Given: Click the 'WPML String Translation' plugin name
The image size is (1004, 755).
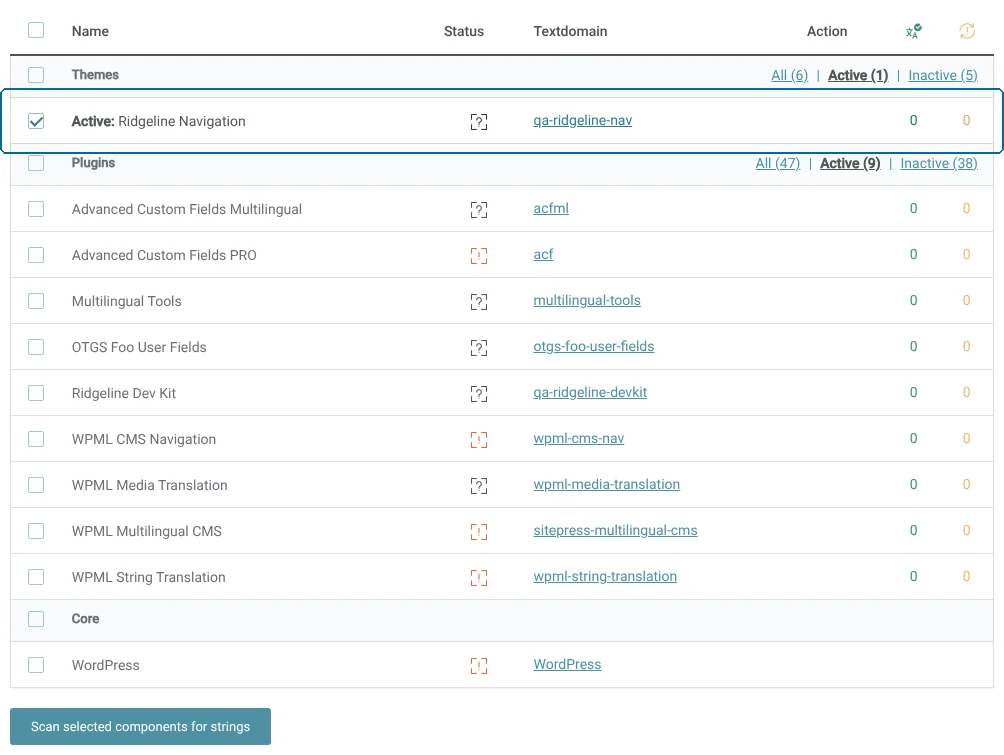Looking at the screenshot, I should 149,578.
